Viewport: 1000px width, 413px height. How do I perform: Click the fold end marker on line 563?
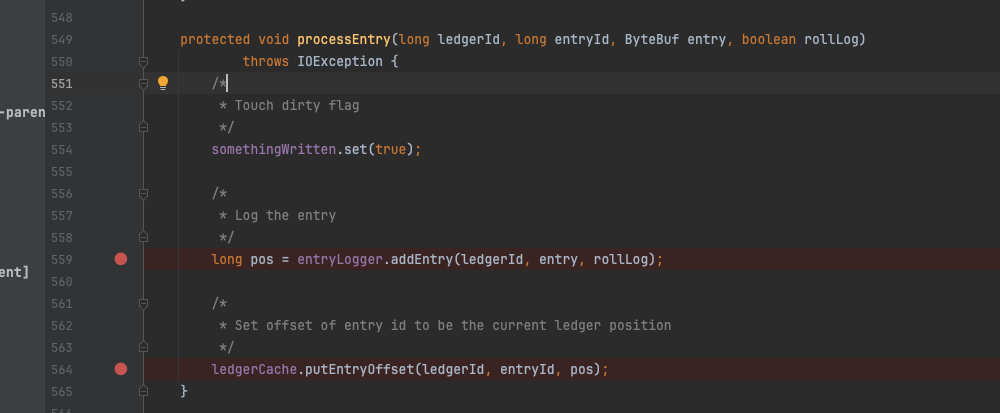[143, 347]
